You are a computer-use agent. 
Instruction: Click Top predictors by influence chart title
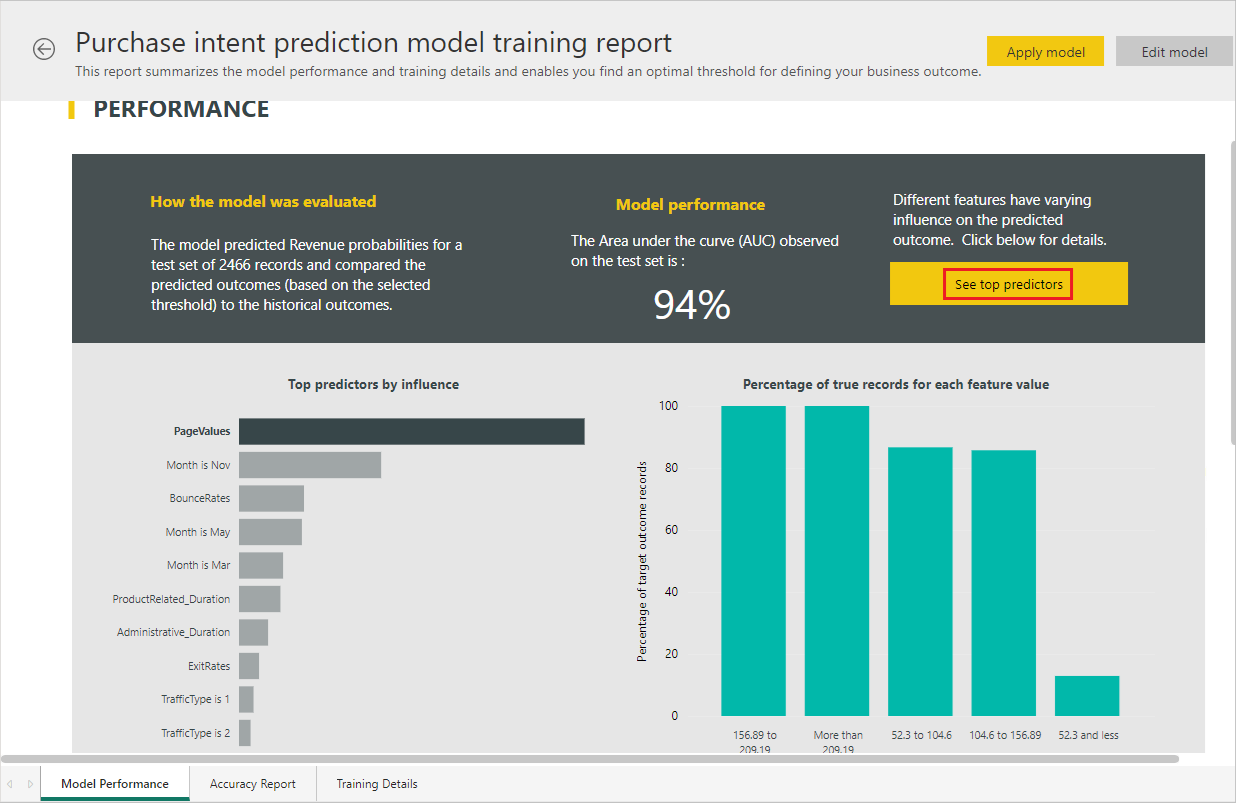pyautogui.click(x=373, y=384)
